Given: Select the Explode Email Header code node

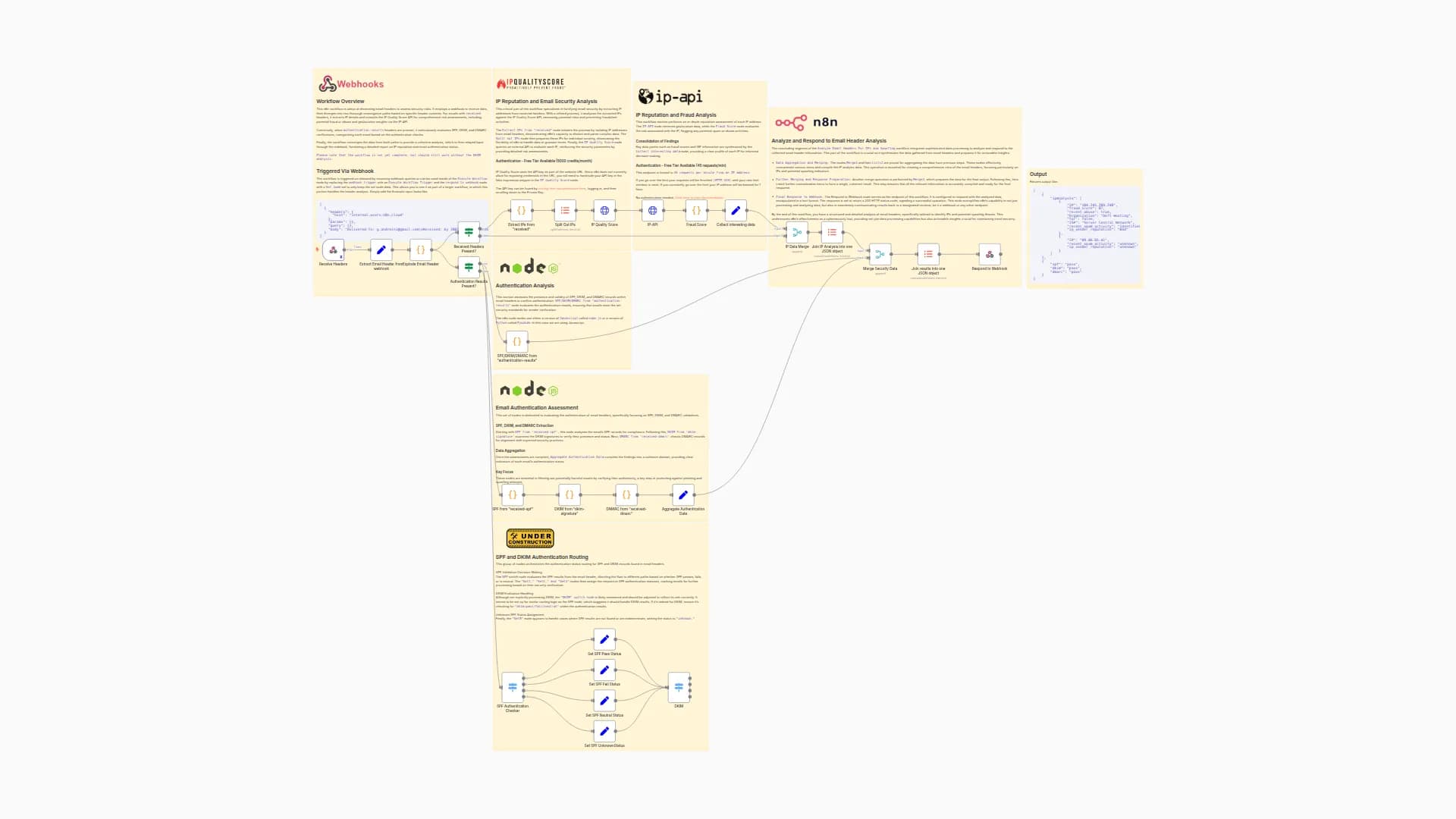Looking at the screenshot, I should click(421, 249).
